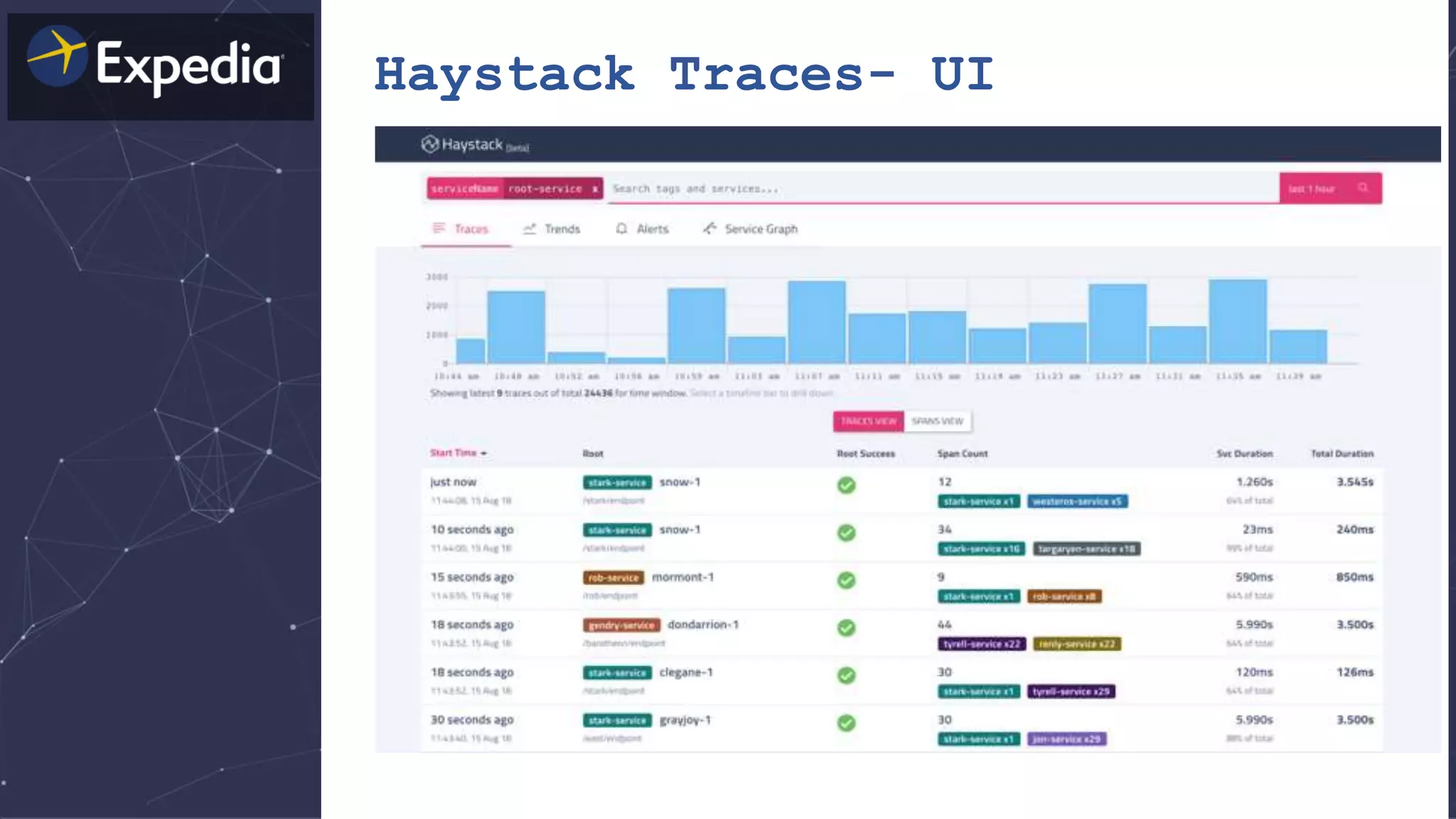Click the search tags and services field
The height and width of the screenshot is (819, 1456).
click(938, 189)
